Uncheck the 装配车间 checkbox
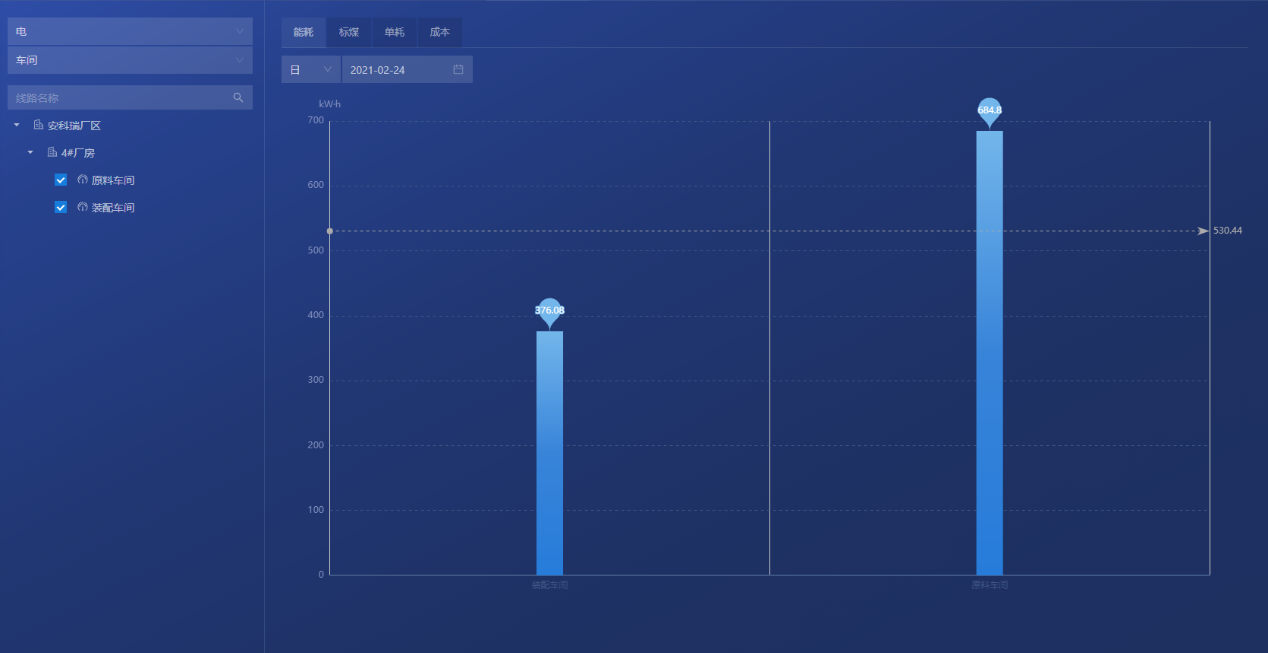The width and height of the screenshot is (1268, 653). click(x=61, y=207)
